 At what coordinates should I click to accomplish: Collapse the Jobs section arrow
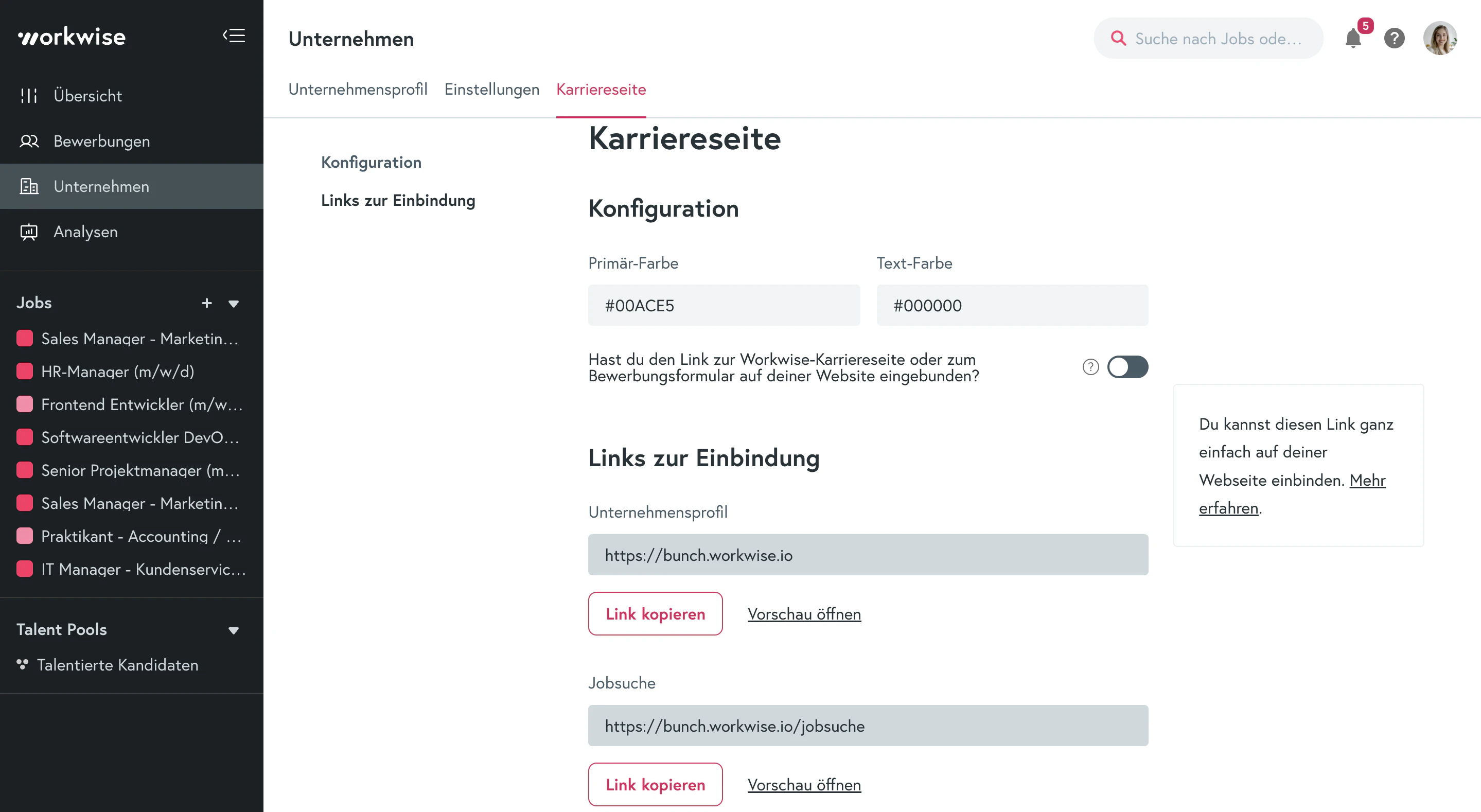234,304
